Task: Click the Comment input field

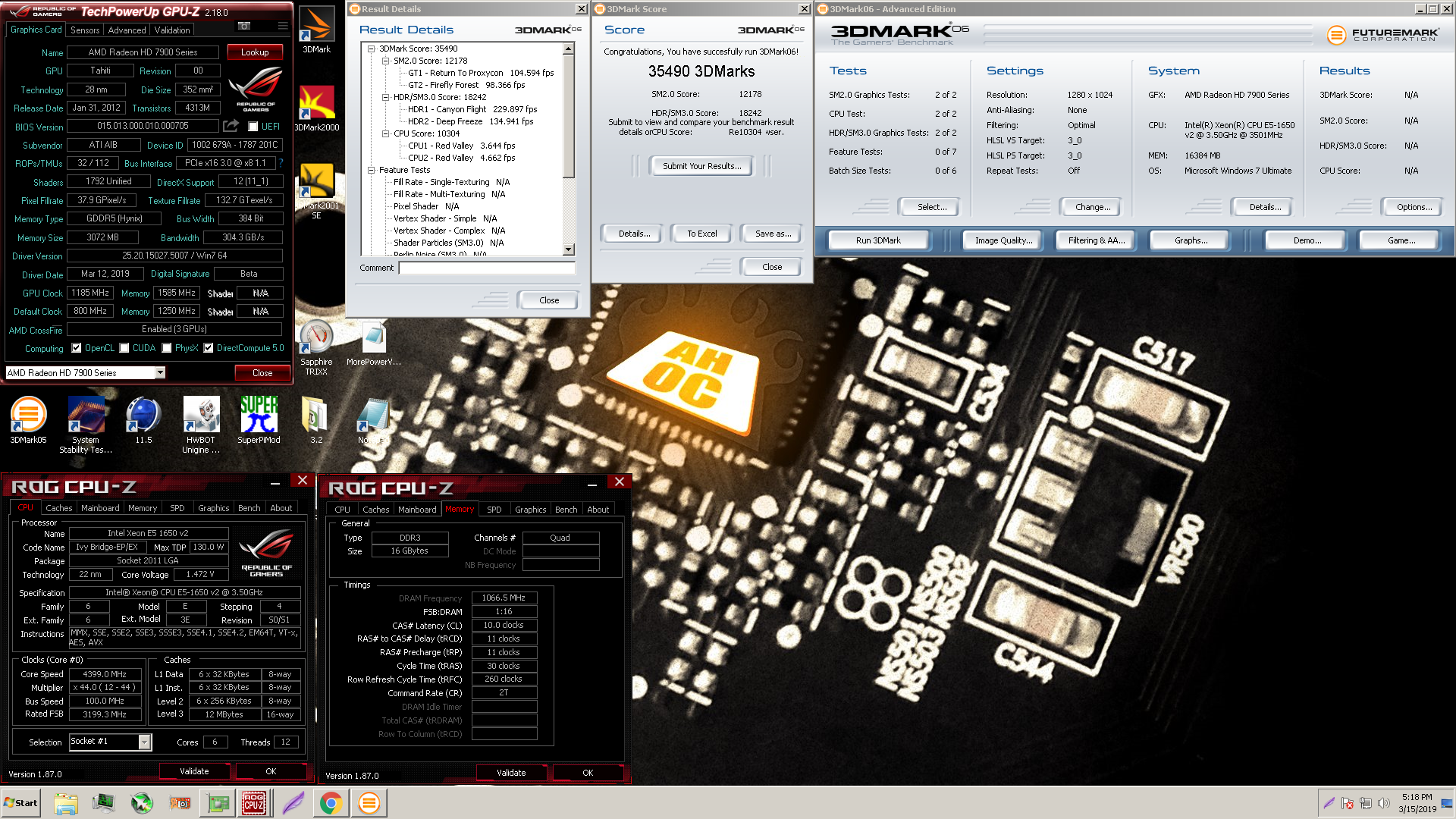Action: click(487, 268)
